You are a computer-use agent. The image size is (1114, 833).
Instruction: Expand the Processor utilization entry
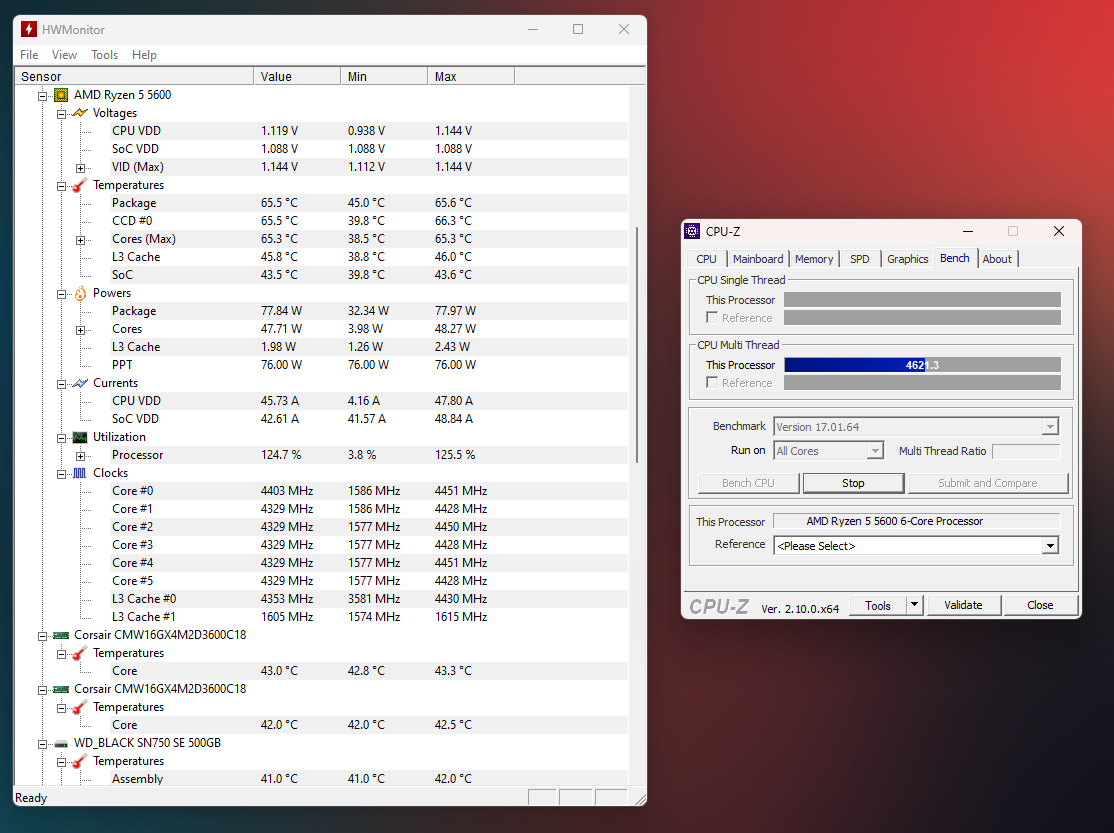tap(80, 456)
